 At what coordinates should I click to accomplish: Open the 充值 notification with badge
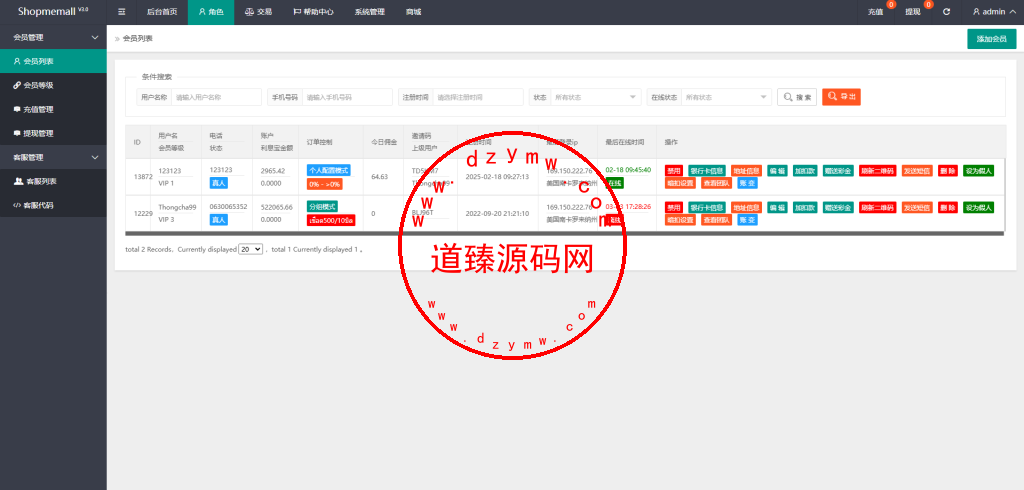pyautogui.click(x=876, y=12)
